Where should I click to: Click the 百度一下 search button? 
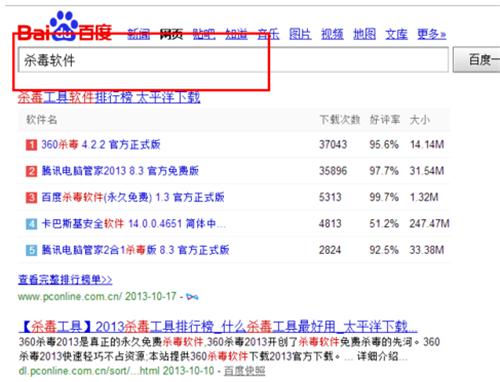click(x=477, y=60)
